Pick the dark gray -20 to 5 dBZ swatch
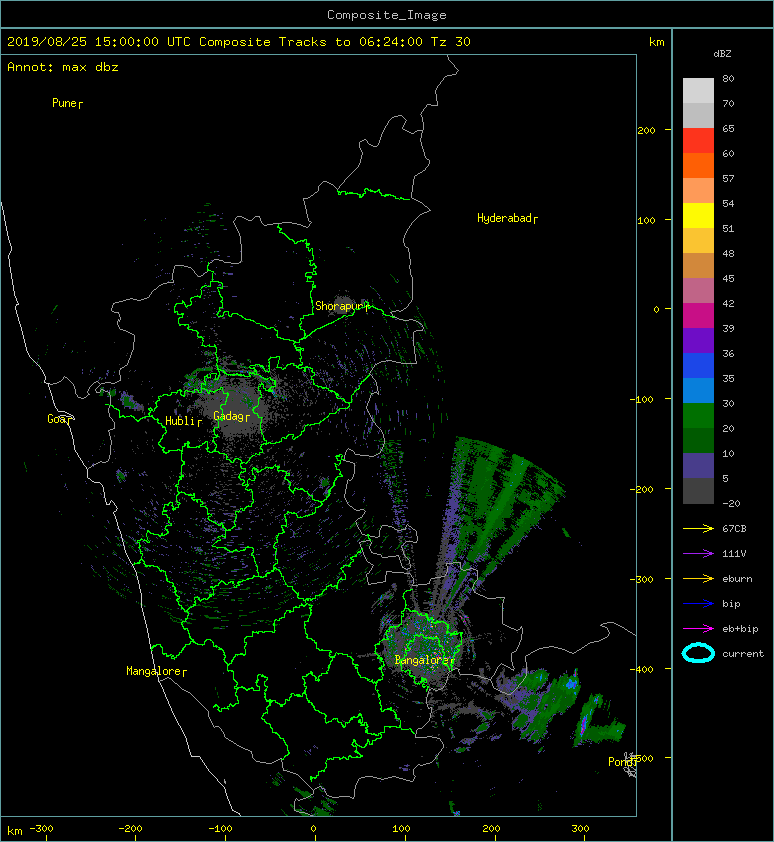The width and height of the screenshot is (774, 842). (x=698, y=491)
